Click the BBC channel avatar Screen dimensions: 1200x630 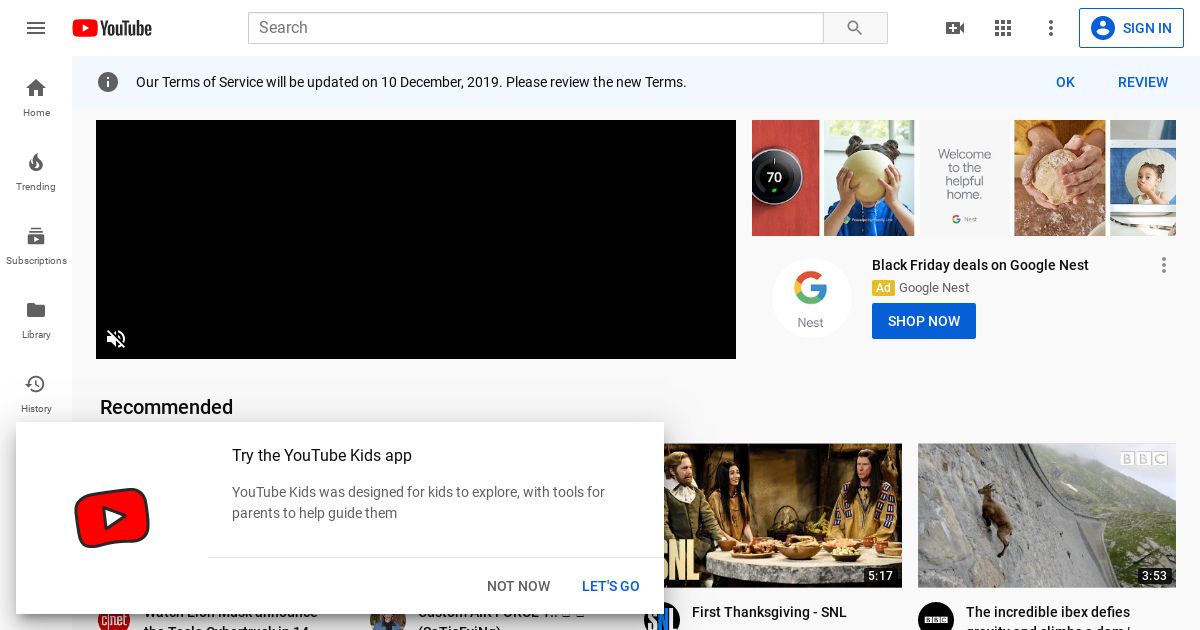point(936,616)
